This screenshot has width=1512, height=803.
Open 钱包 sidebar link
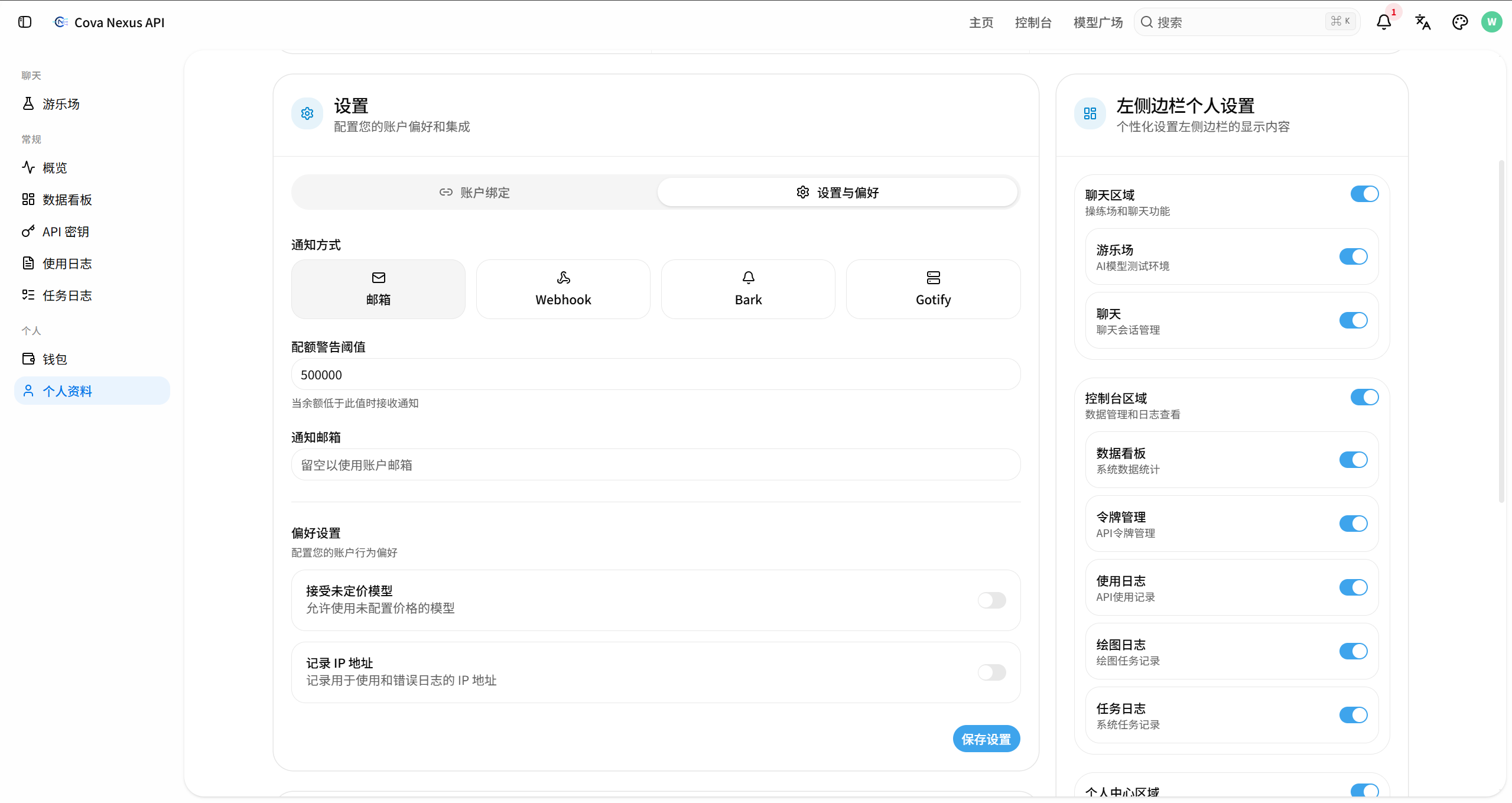[92, 359]
